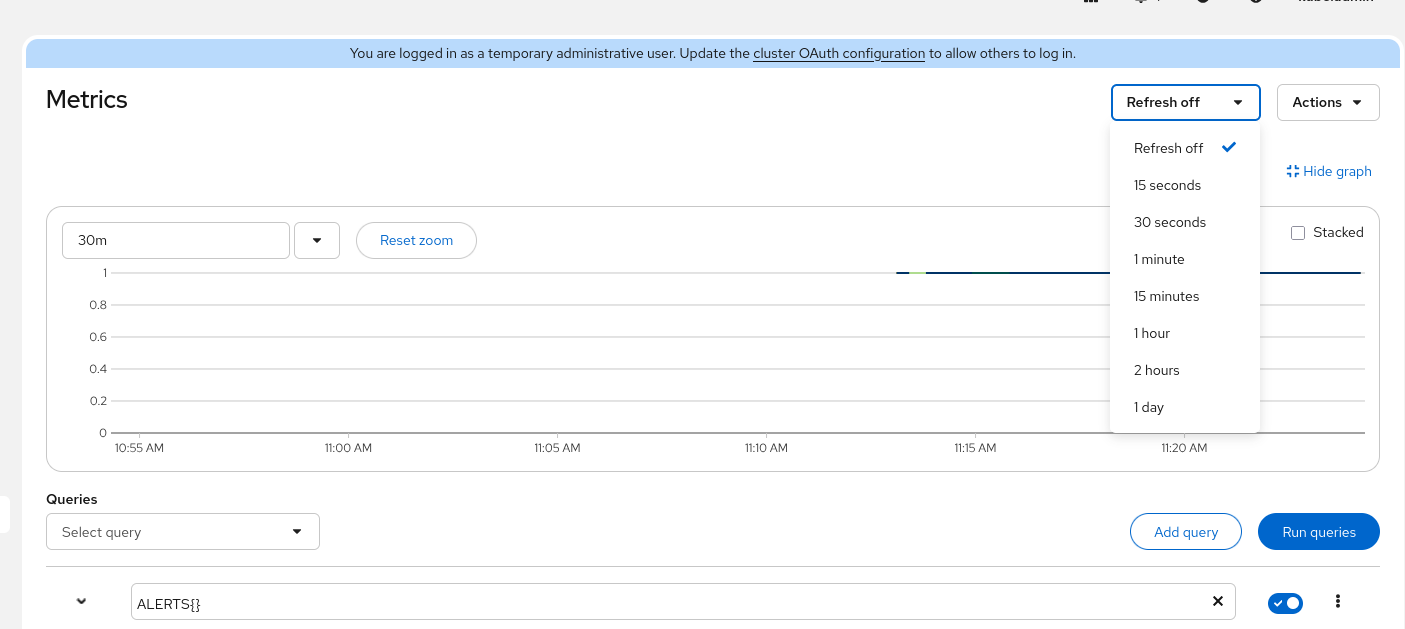1405x629 pixels.
Task: Enable the Stacked checkbox
Action: click(x=1298, y=233)
